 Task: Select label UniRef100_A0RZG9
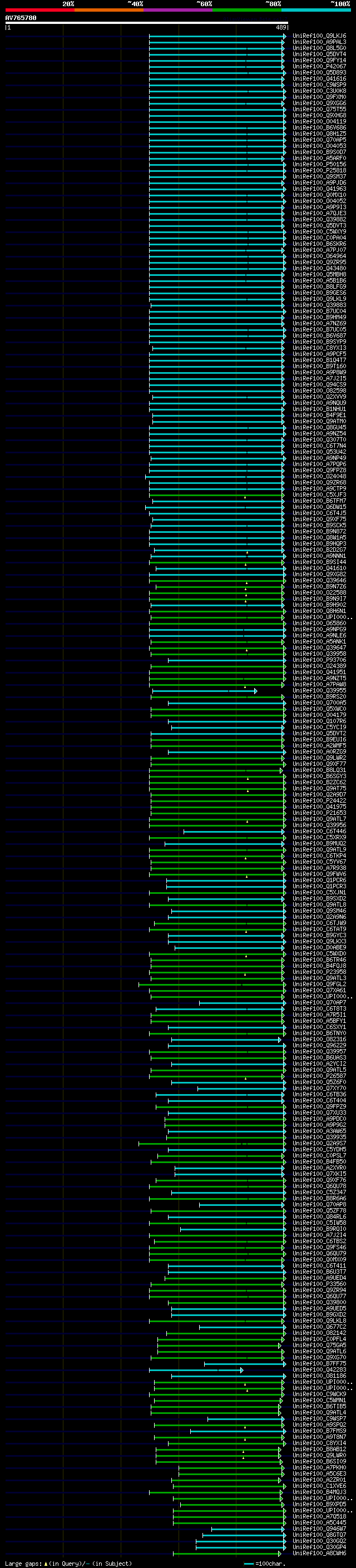319,752
